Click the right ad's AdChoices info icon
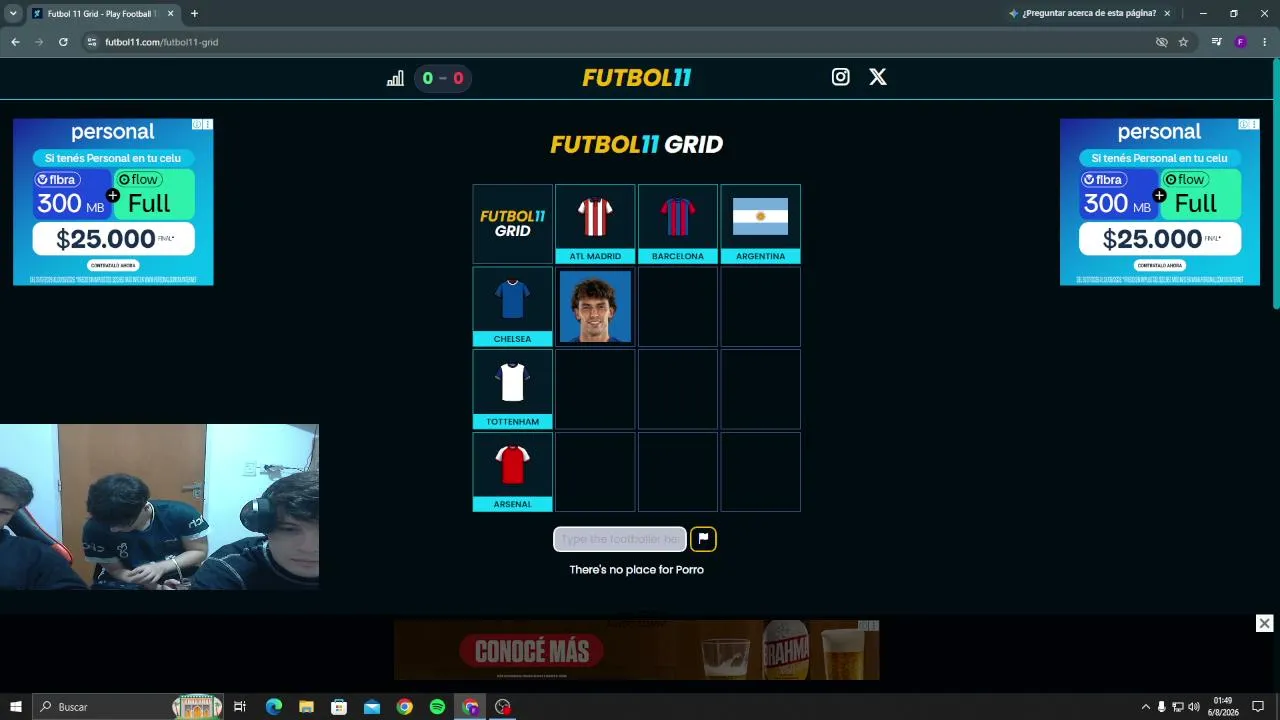Viewport: 1280px width, 720px height. 1244,124
